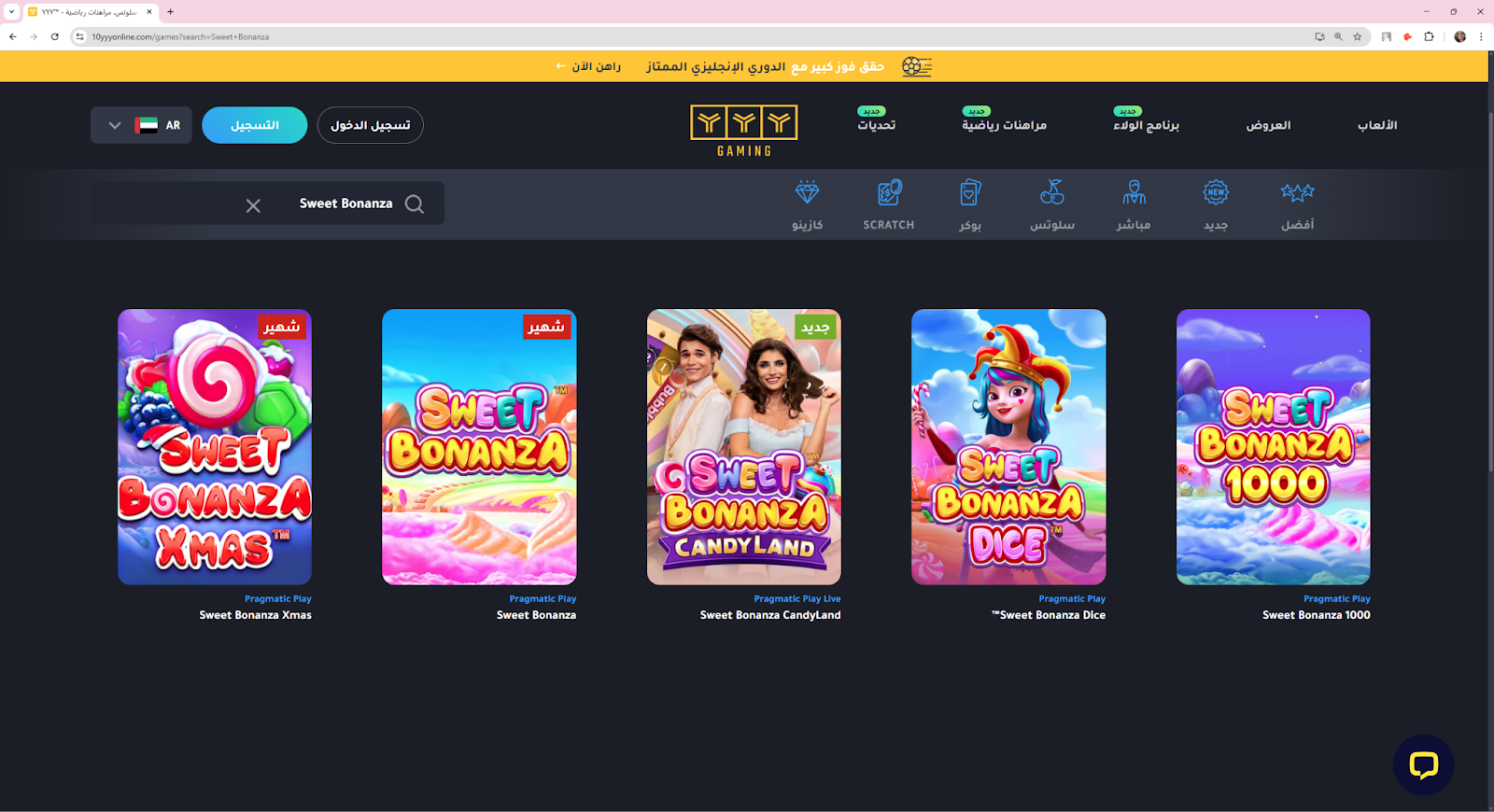Click the Sweet Bonanza search field
Image resolution: width=1494 pixels, height=812 pixels.
click(270, 203)
